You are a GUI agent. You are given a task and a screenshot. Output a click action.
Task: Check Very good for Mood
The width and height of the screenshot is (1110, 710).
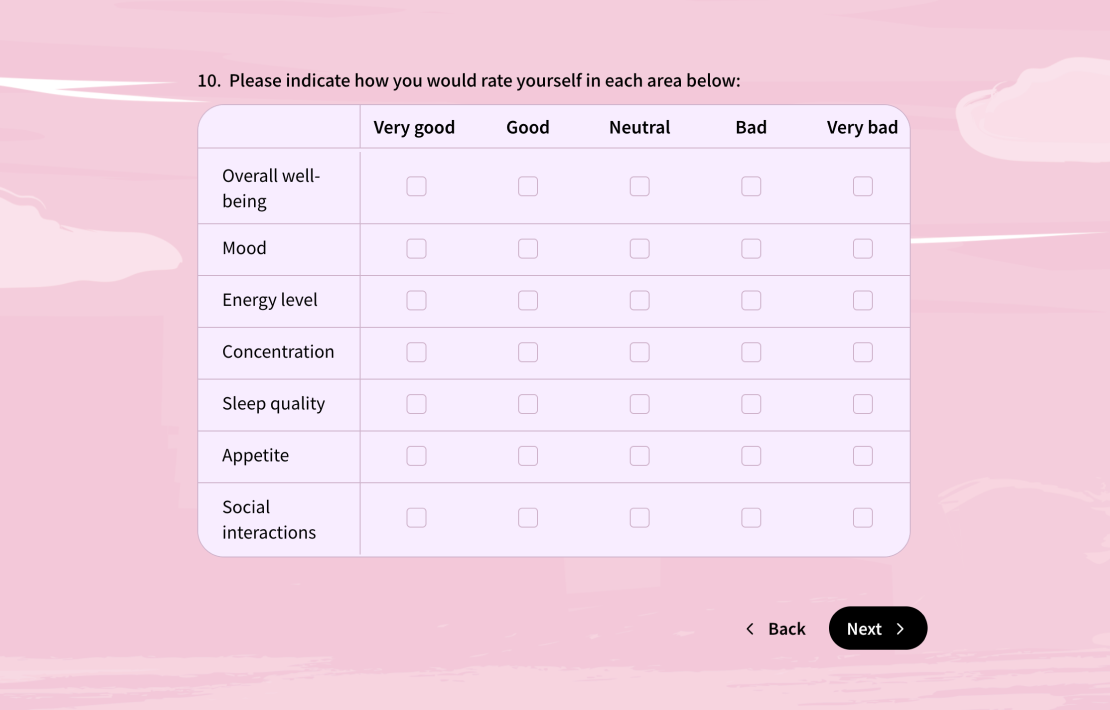click(416, 248)
